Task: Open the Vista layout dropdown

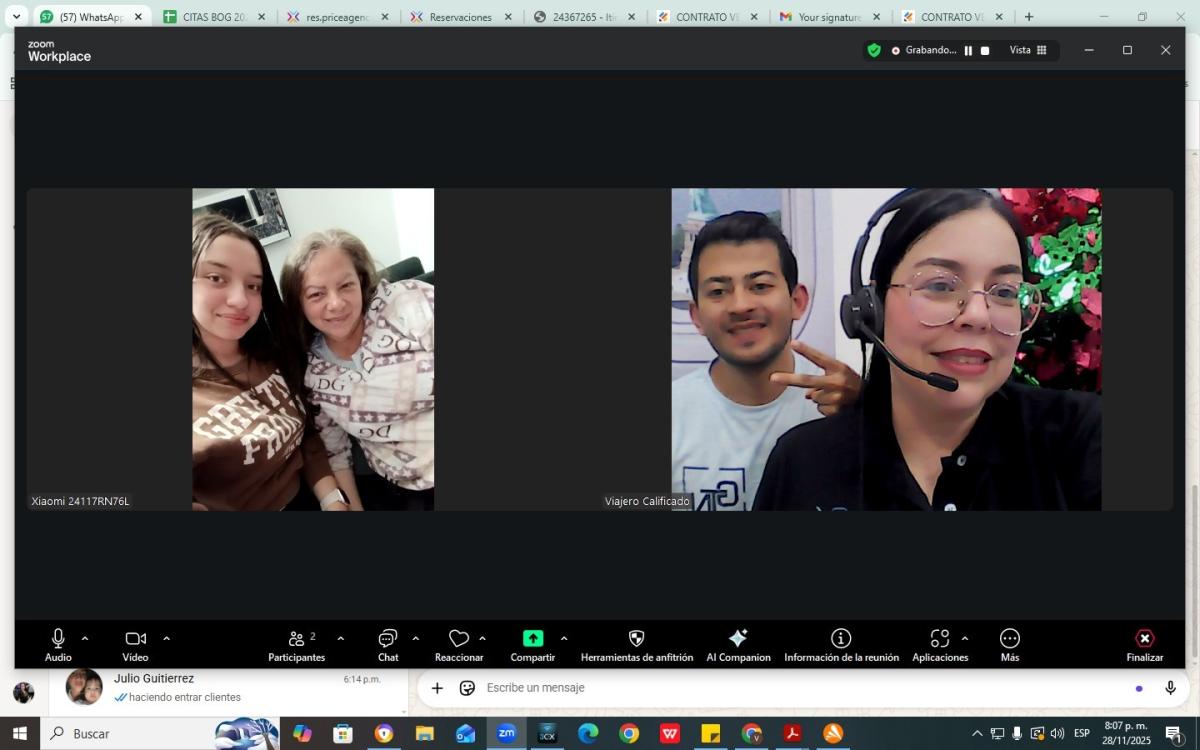Action: click(1028, 50)
